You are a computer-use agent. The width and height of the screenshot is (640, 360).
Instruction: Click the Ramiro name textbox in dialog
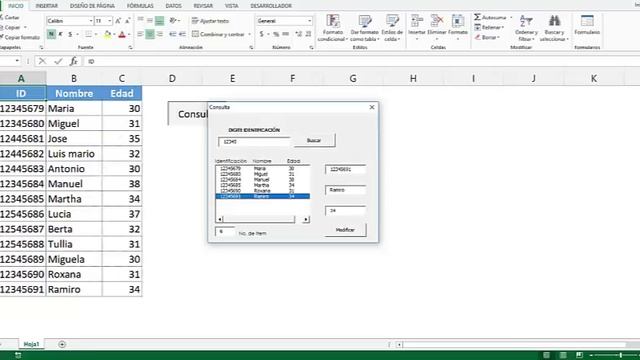point(345,190)
